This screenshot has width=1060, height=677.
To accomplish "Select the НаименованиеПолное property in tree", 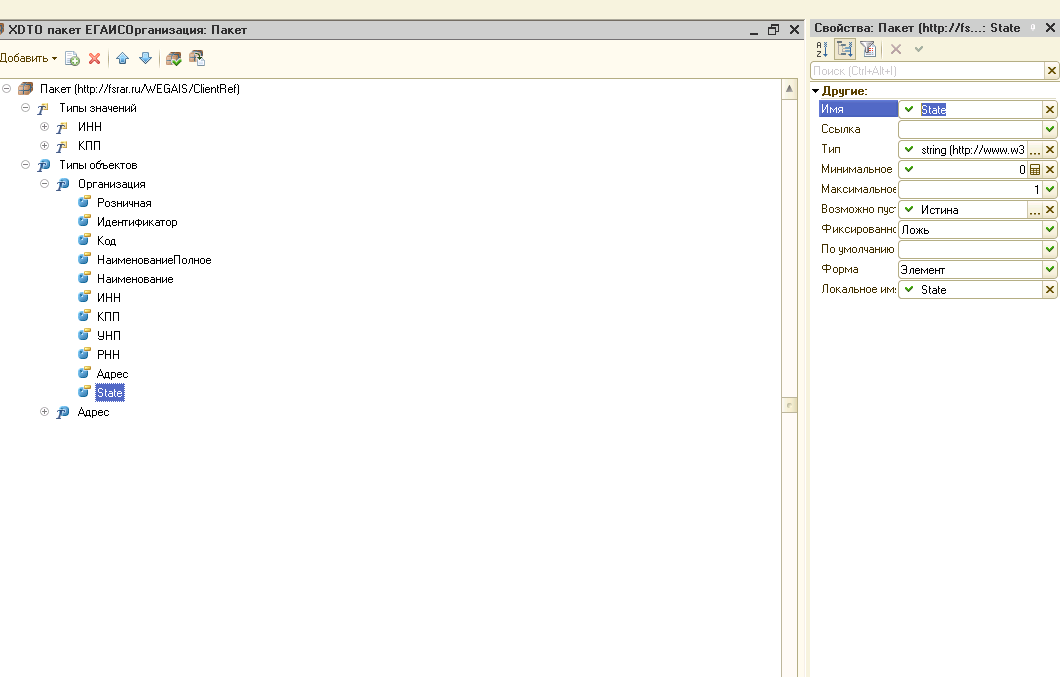I will click(154, 260).
